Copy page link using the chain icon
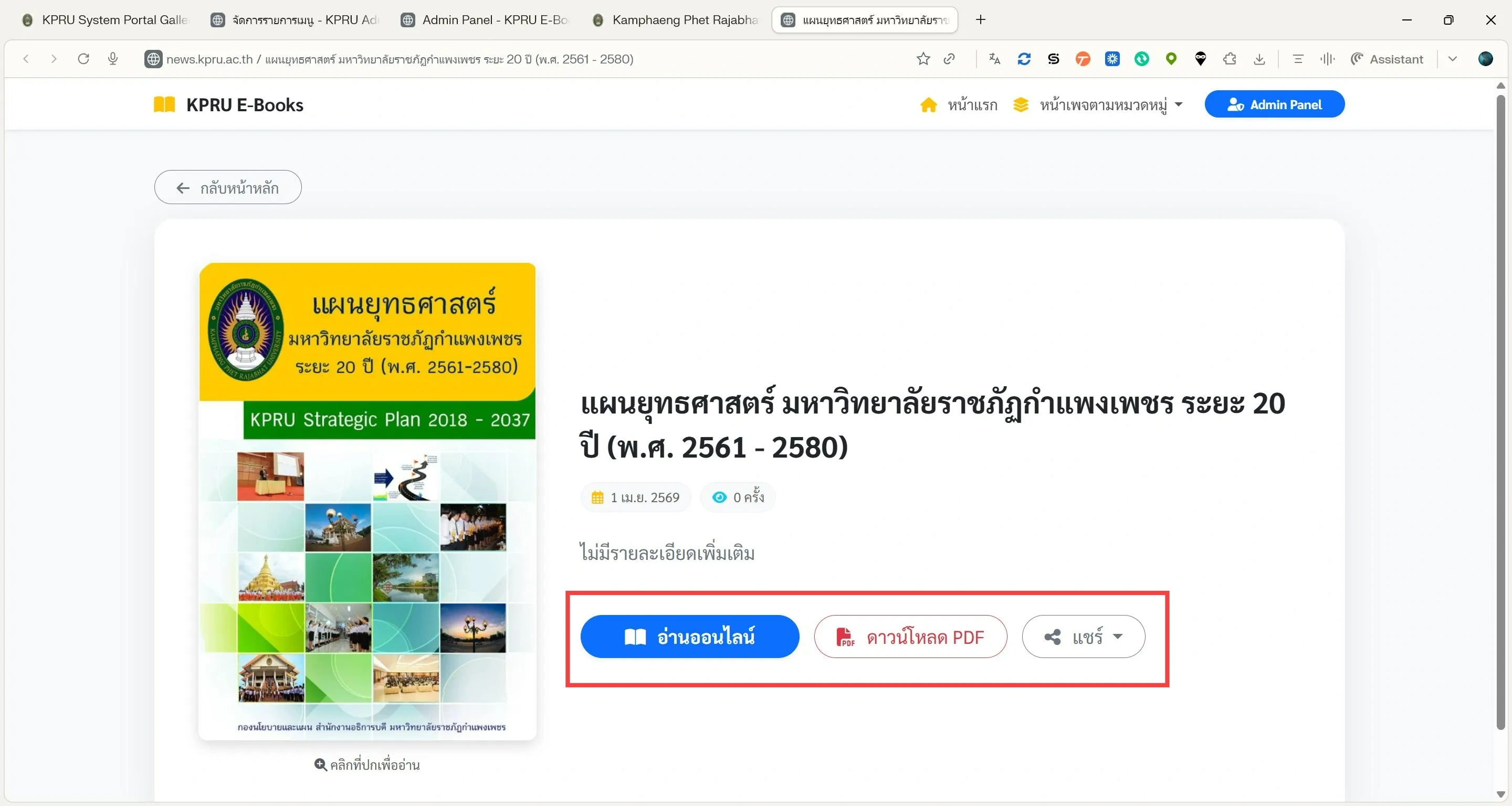The width and height of the screenshot is (1512, 806). point(949,59)
